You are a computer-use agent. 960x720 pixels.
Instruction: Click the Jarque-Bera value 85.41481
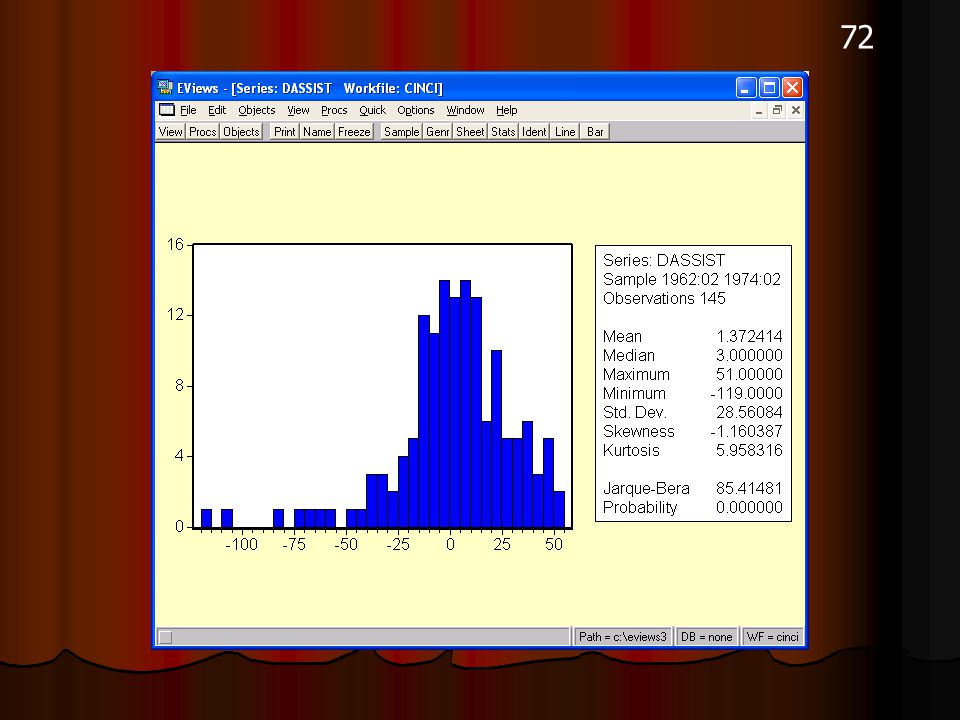coord(749,488)
